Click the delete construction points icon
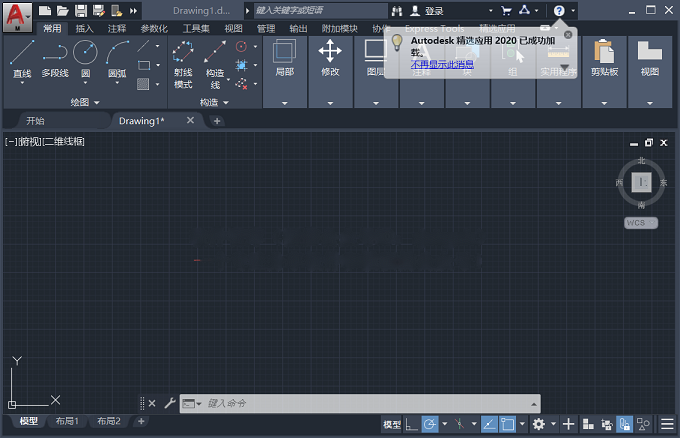 (242, 84)
